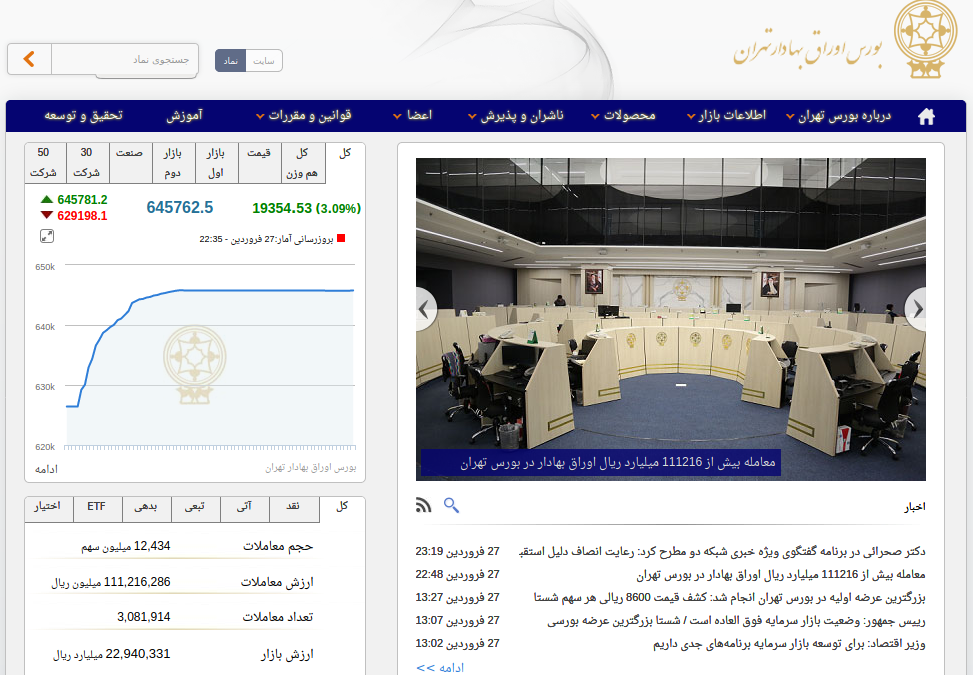Image resolution: width=973 pixels, height=675 pixels.
Task: Click the ارزش معاملات value 111,216,286
Action: coord(137,582)
